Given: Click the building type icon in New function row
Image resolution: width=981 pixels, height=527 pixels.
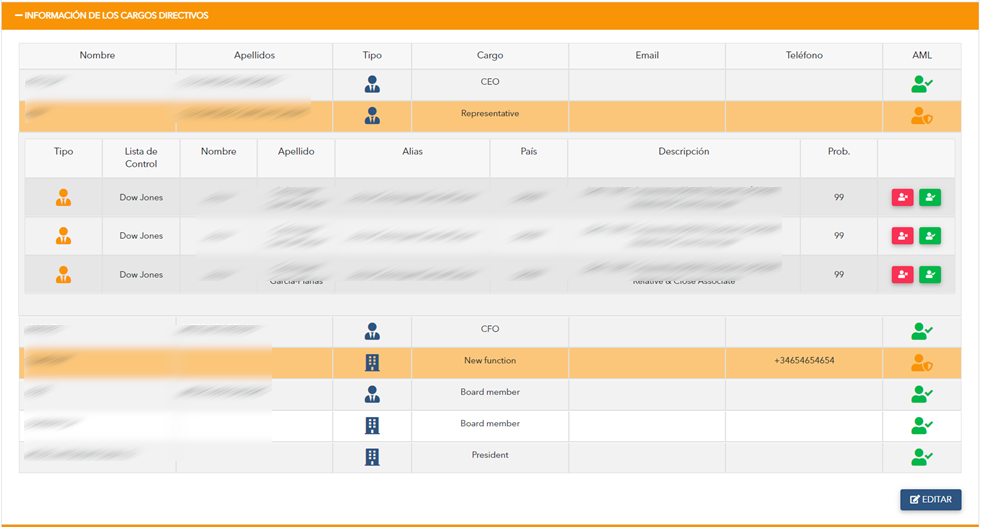Looking at the screenshot, I should coord(372,362).
